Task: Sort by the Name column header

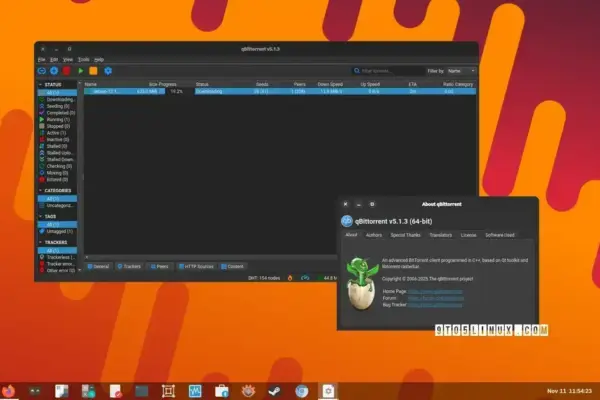Action: click(x=91, y=84)
